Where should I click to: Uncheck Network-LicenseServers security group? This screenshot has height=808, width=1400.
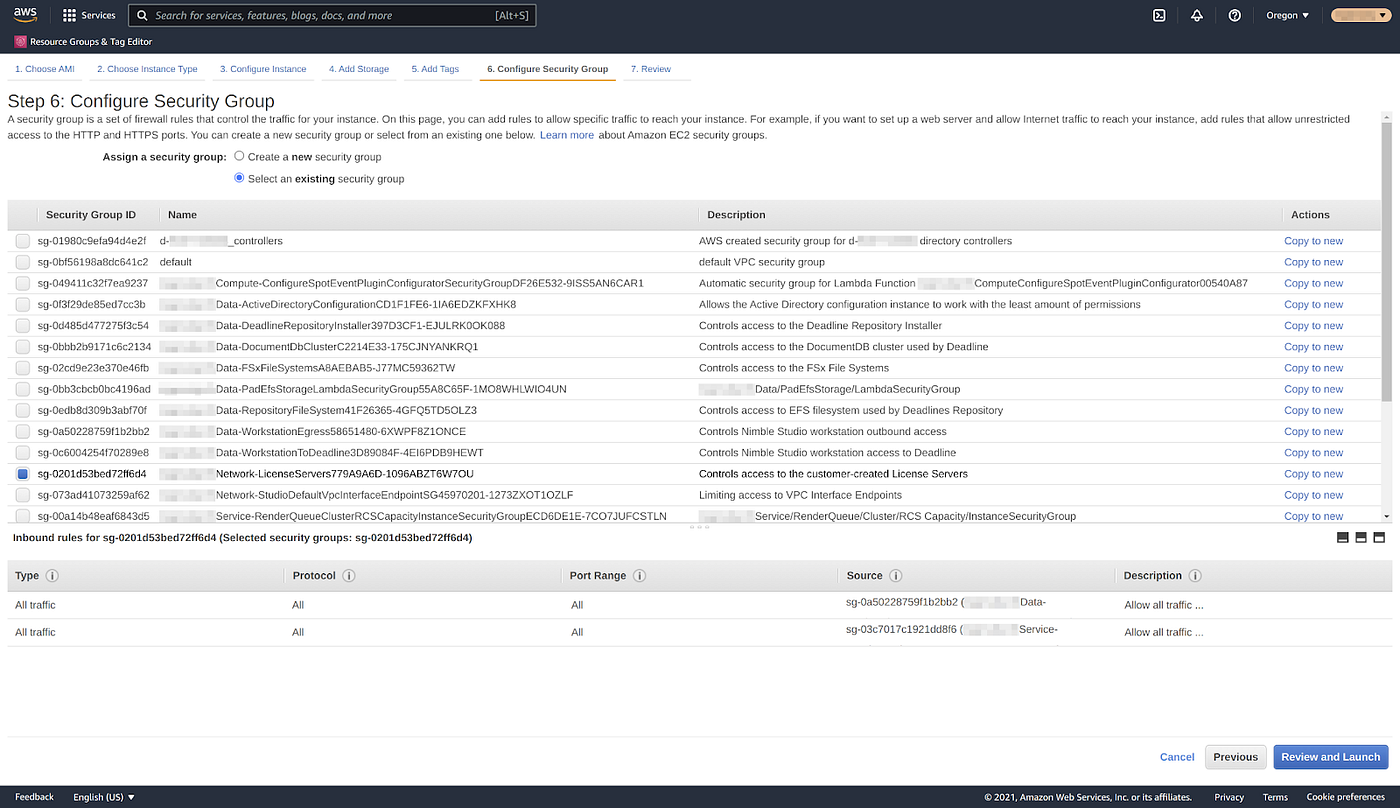coord(23,474)
